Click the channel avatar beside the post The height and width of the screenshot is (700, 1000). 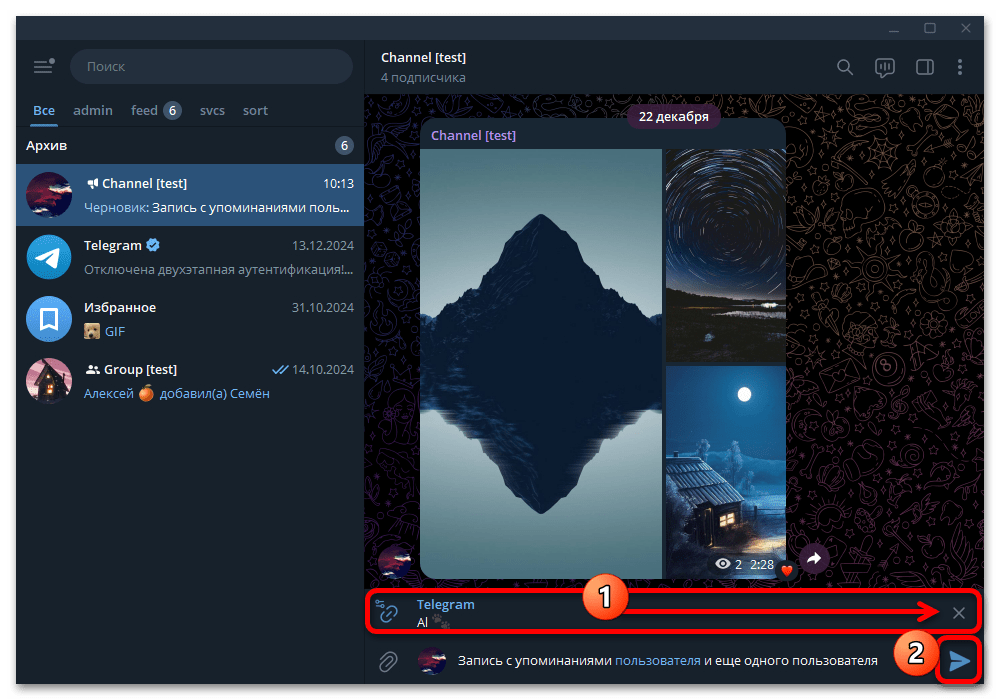(395, 562)
